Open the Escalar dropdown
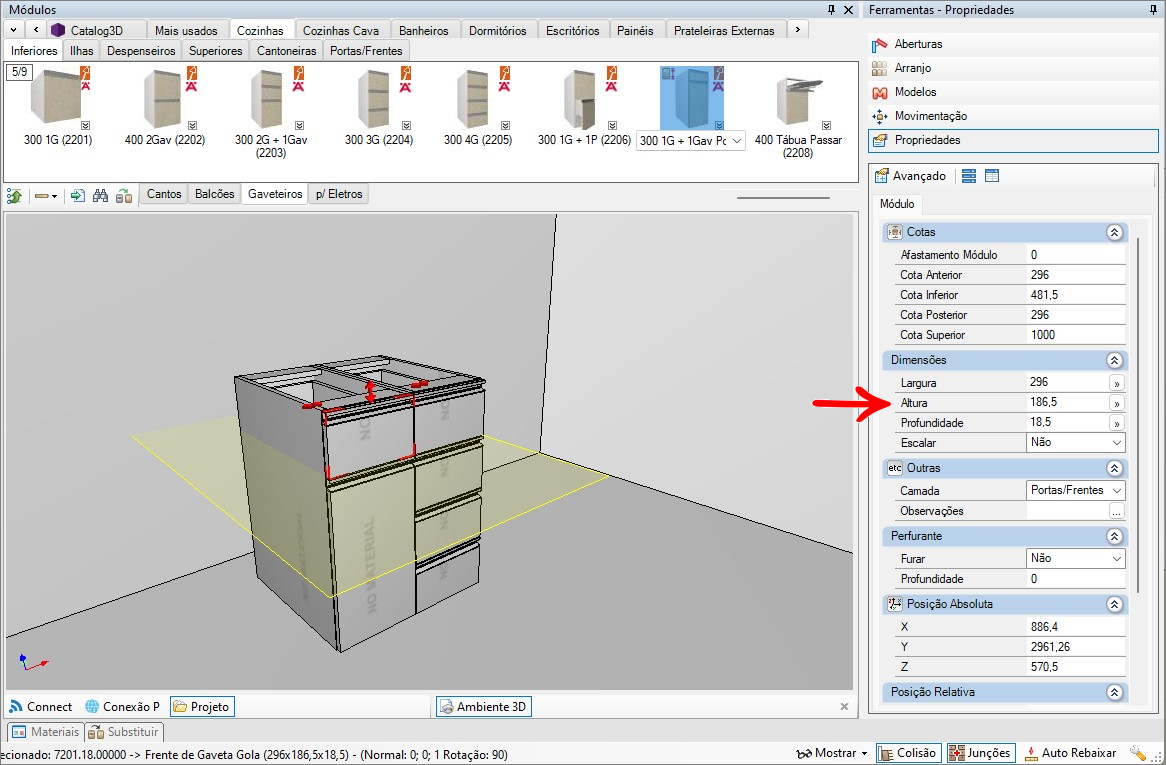The image size is (1166, 765). (x=1075, y=442)
